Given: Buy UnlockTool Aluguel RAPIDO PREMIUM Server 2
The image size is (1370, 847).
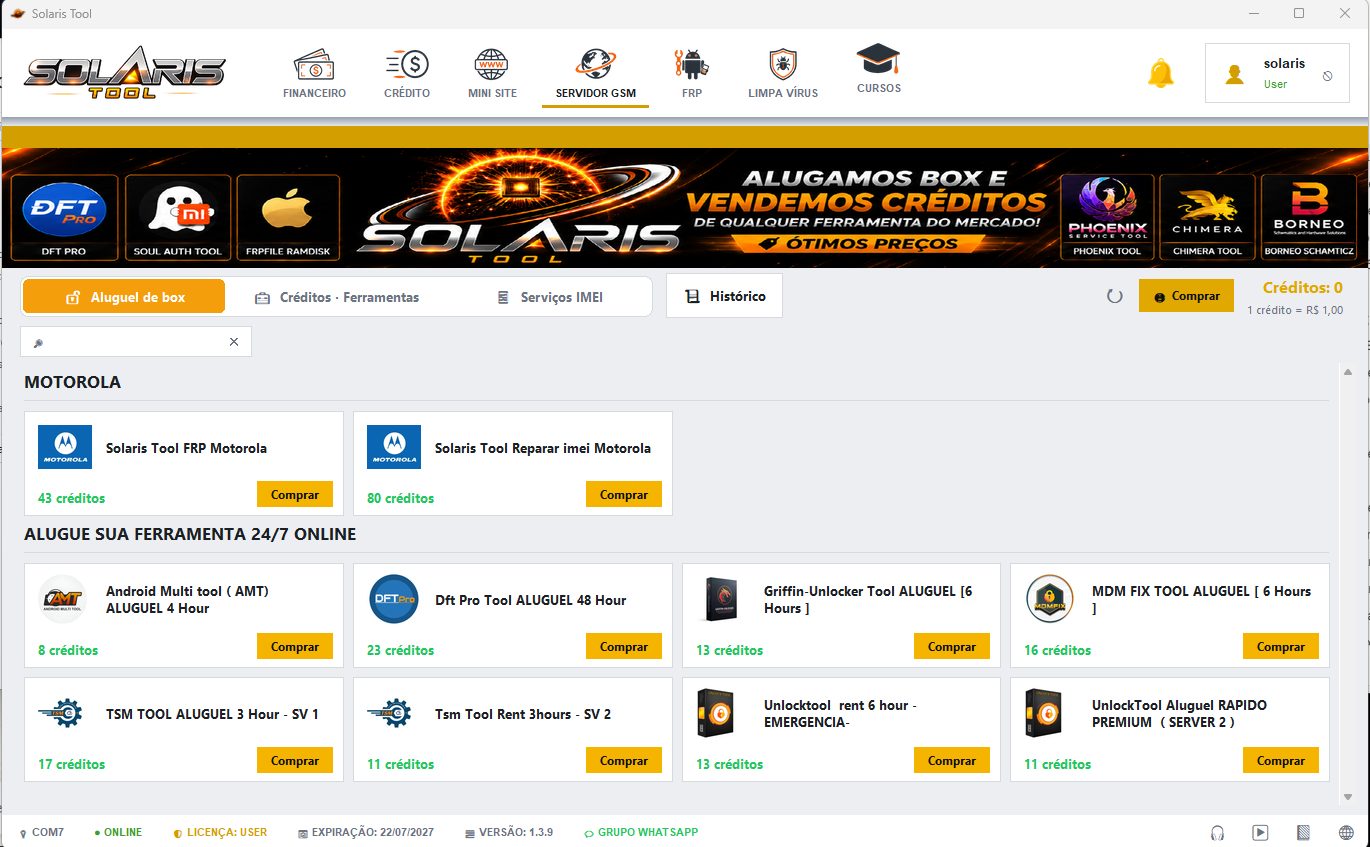Looking at the screenshot, I should 1281,761.
